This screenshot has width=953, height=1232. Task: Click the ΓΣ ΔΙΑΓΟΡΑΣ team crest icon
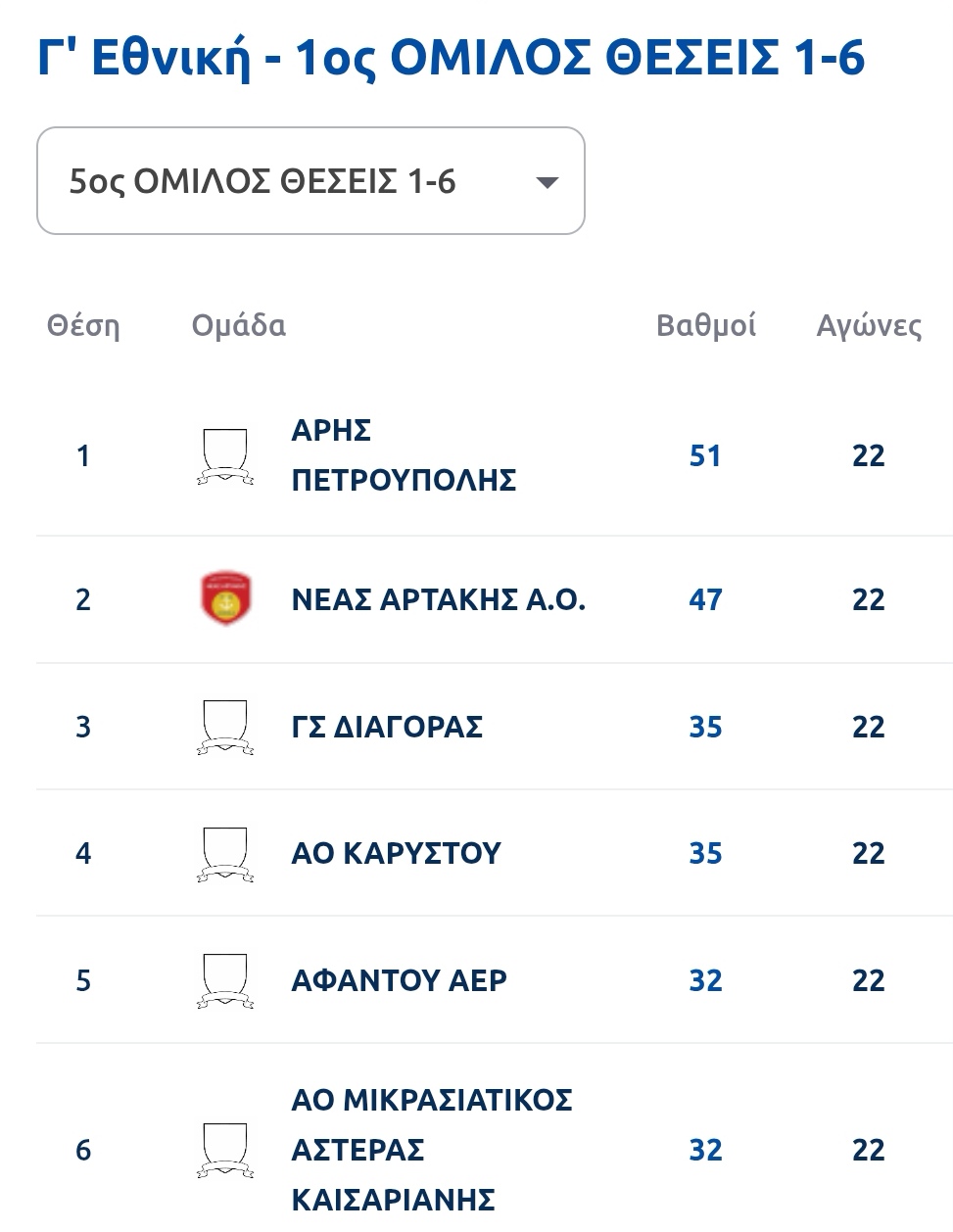tap(225, 727)
